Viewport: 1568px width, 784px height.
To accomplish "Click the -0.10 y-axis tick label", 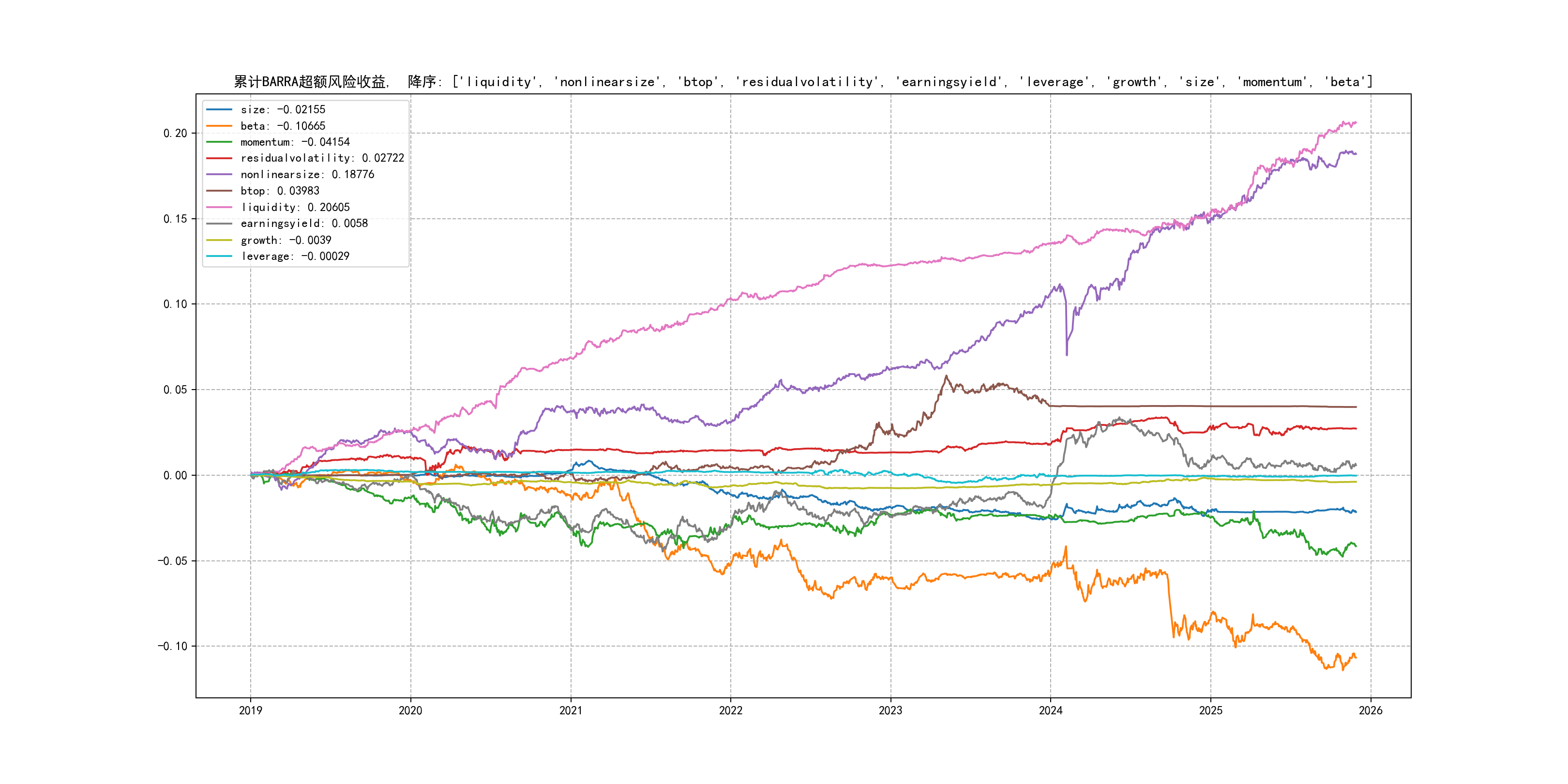I will 172,647.
